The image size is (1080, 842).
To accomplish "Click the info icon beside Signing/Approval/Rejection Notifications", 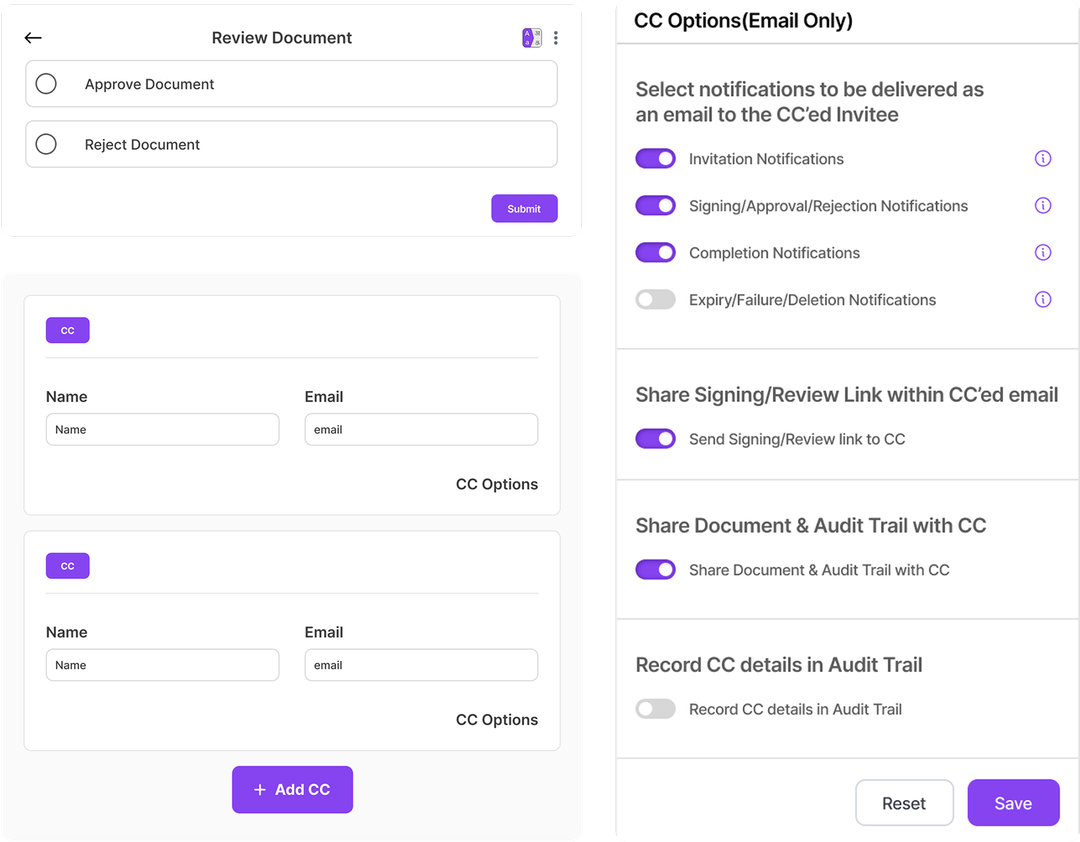I will pos(1043,205).
